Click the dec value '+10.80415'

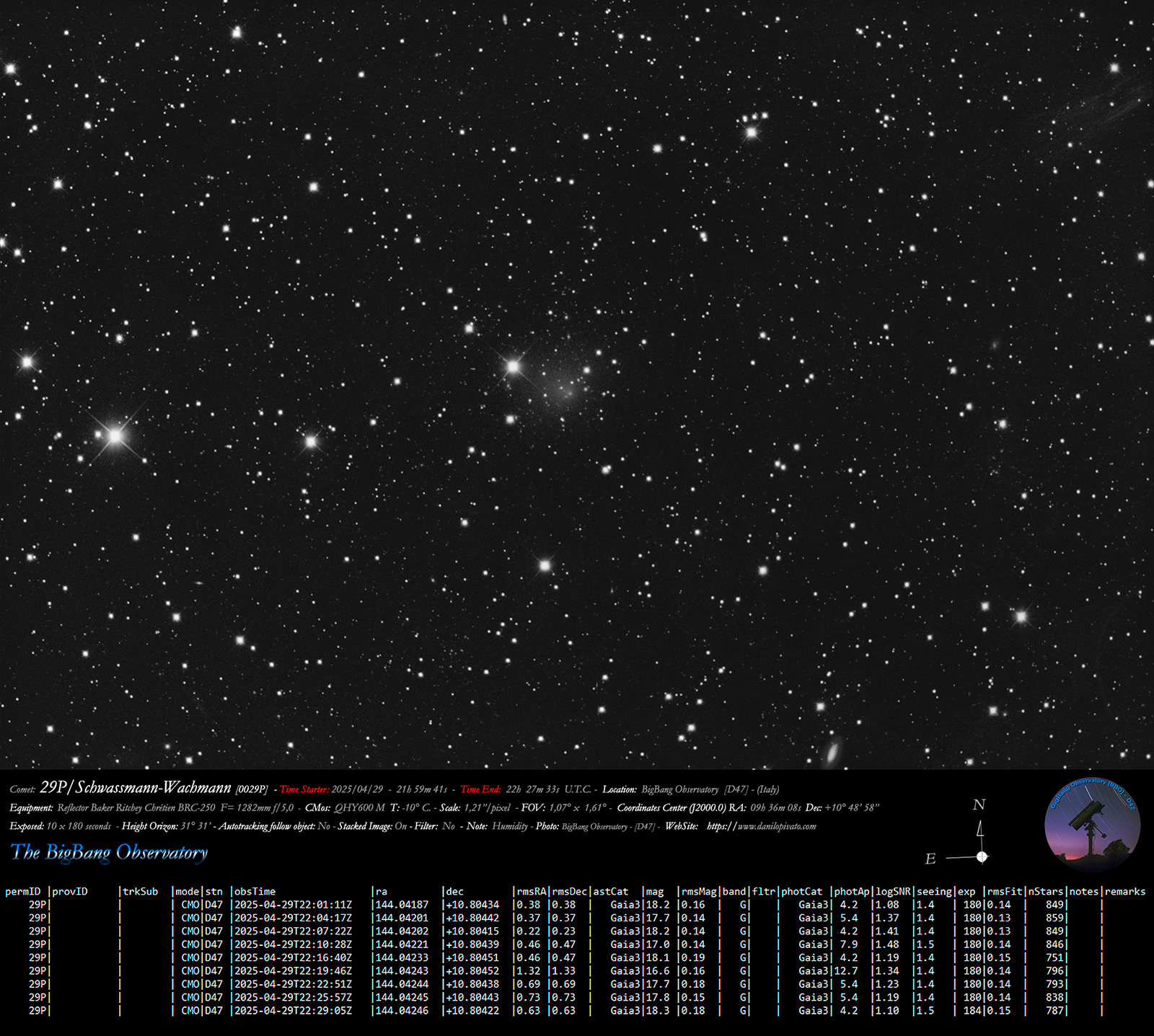472,931
